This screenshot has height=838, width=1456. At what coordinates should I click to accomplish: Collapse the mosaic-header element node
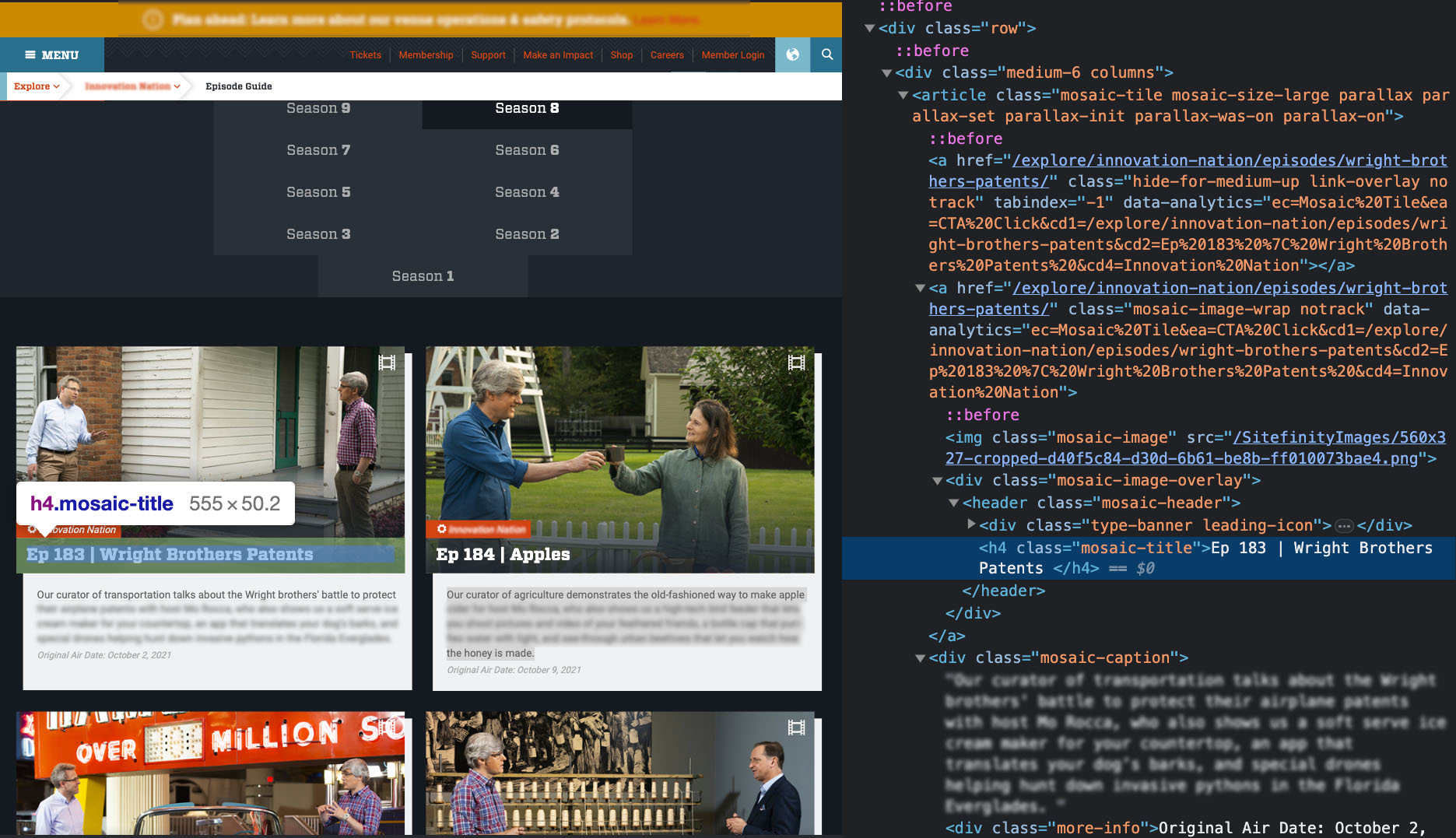[954, 503]
